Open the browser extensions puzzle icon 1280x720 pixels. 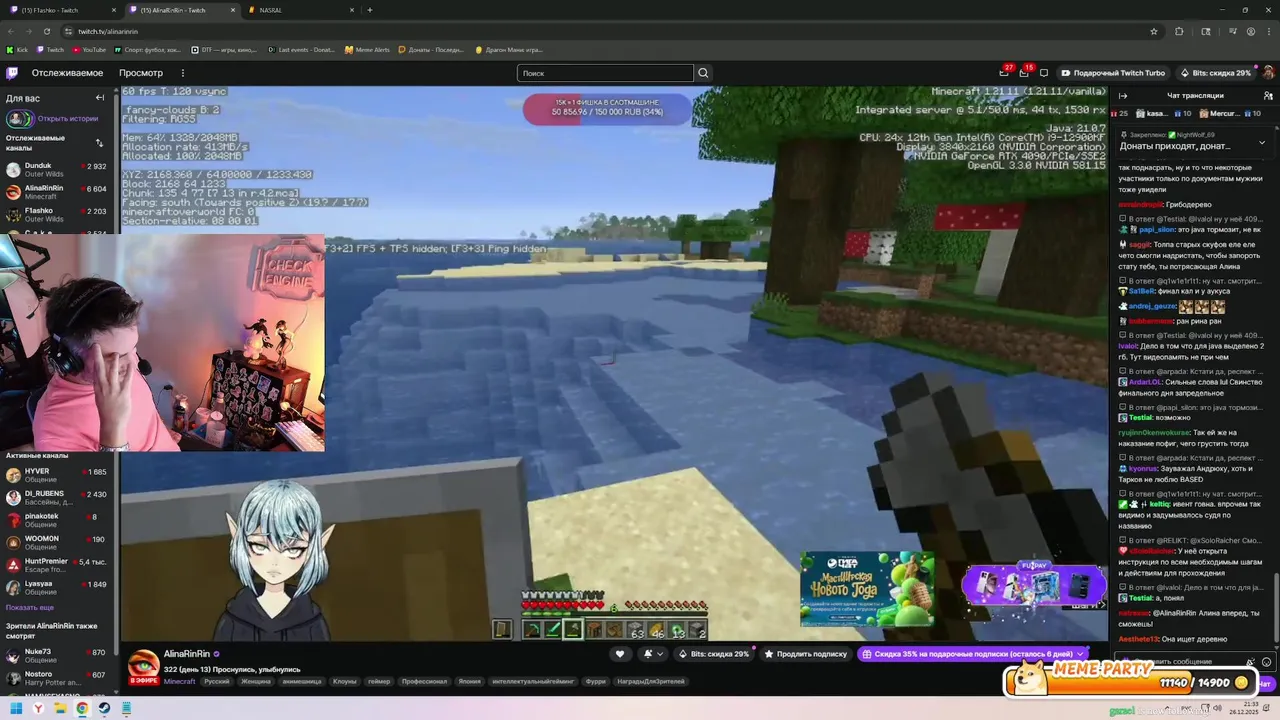click(1179, 31)
